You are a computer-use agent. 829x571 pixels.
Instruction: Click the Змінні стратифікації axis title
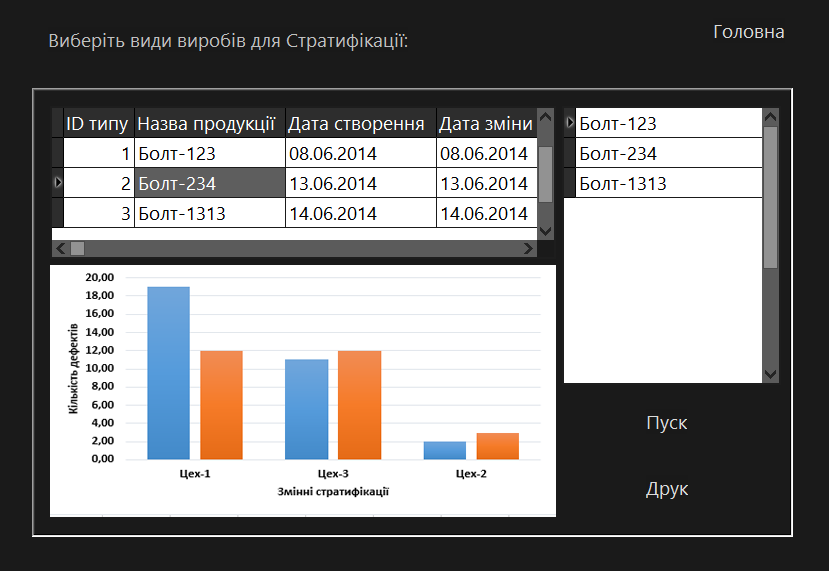point(333,492)
